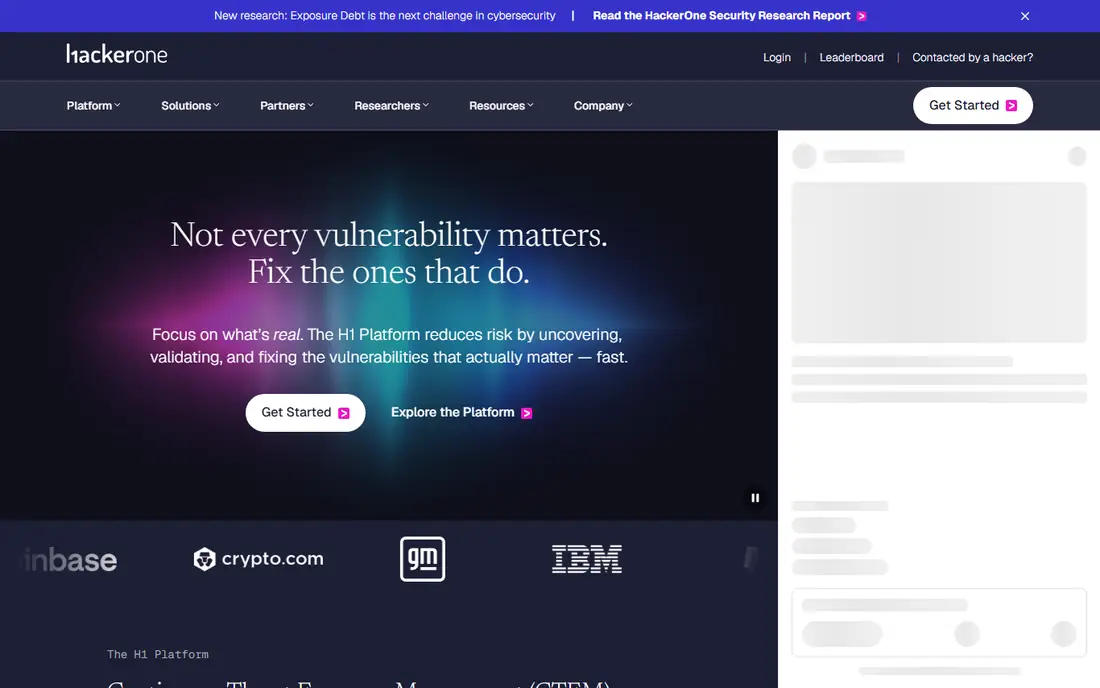Go to the Leaderboard page
The height and width of the screenshot is (688, 1100).
coord(851,58)
